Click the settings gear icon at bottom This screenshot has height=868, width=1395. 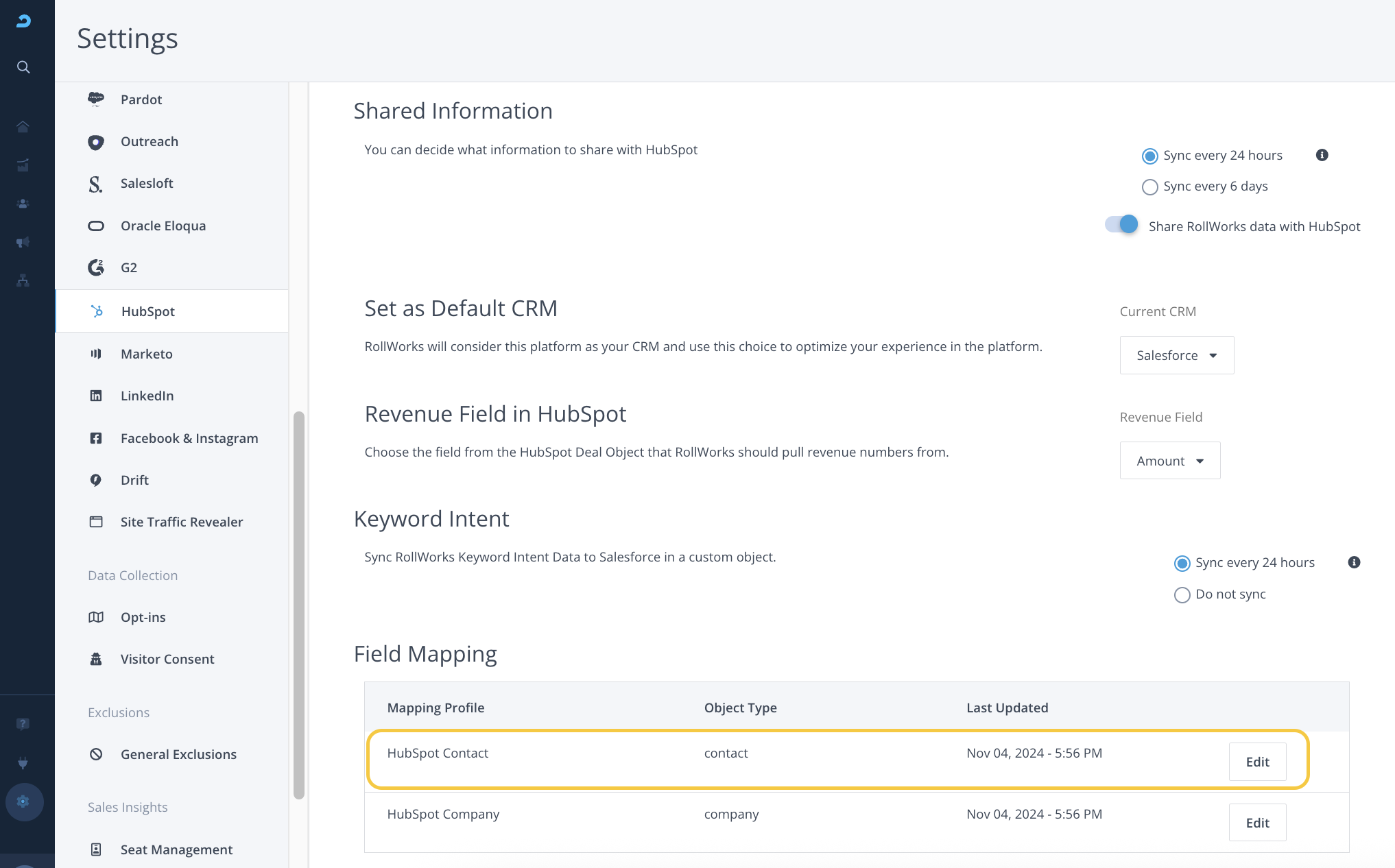click(23, 801)
